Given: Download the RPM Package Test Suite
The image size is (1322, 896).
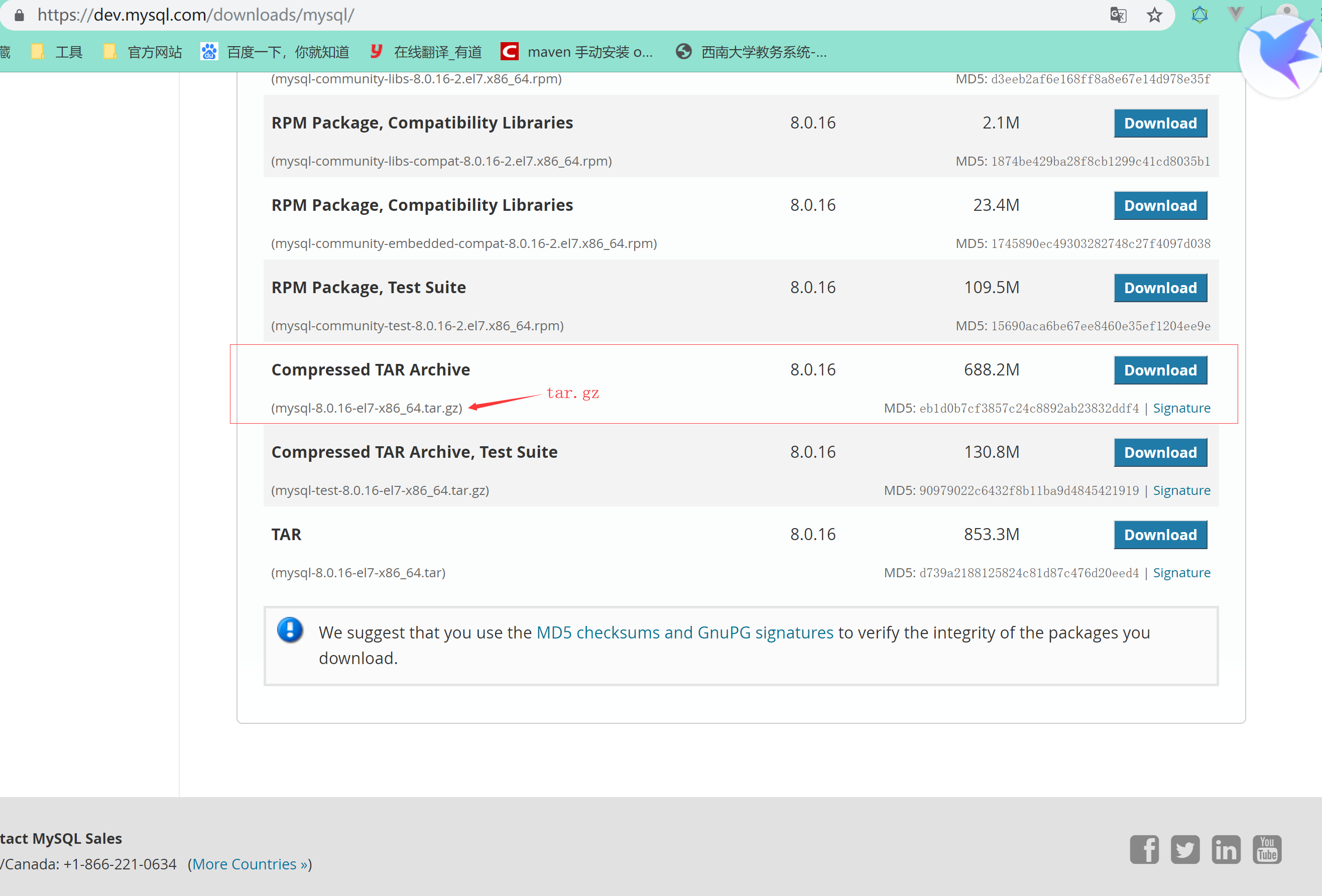Looking at the screenshot, I should point(1160,288).
